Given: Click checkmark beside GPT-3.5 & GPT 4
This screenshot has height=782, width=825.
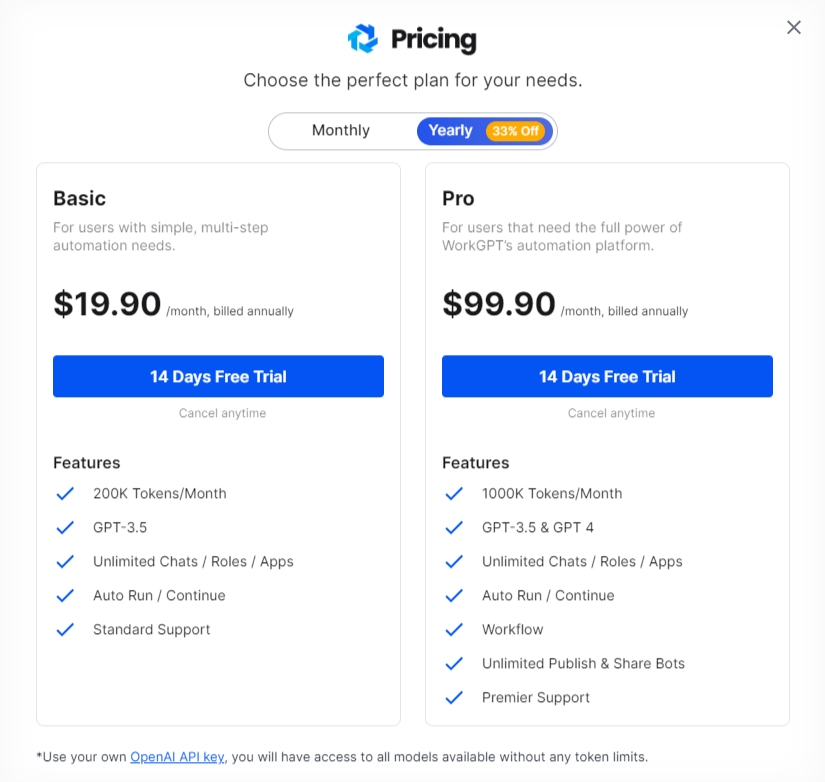Looking at the screenshot, I should pos(454,527).
